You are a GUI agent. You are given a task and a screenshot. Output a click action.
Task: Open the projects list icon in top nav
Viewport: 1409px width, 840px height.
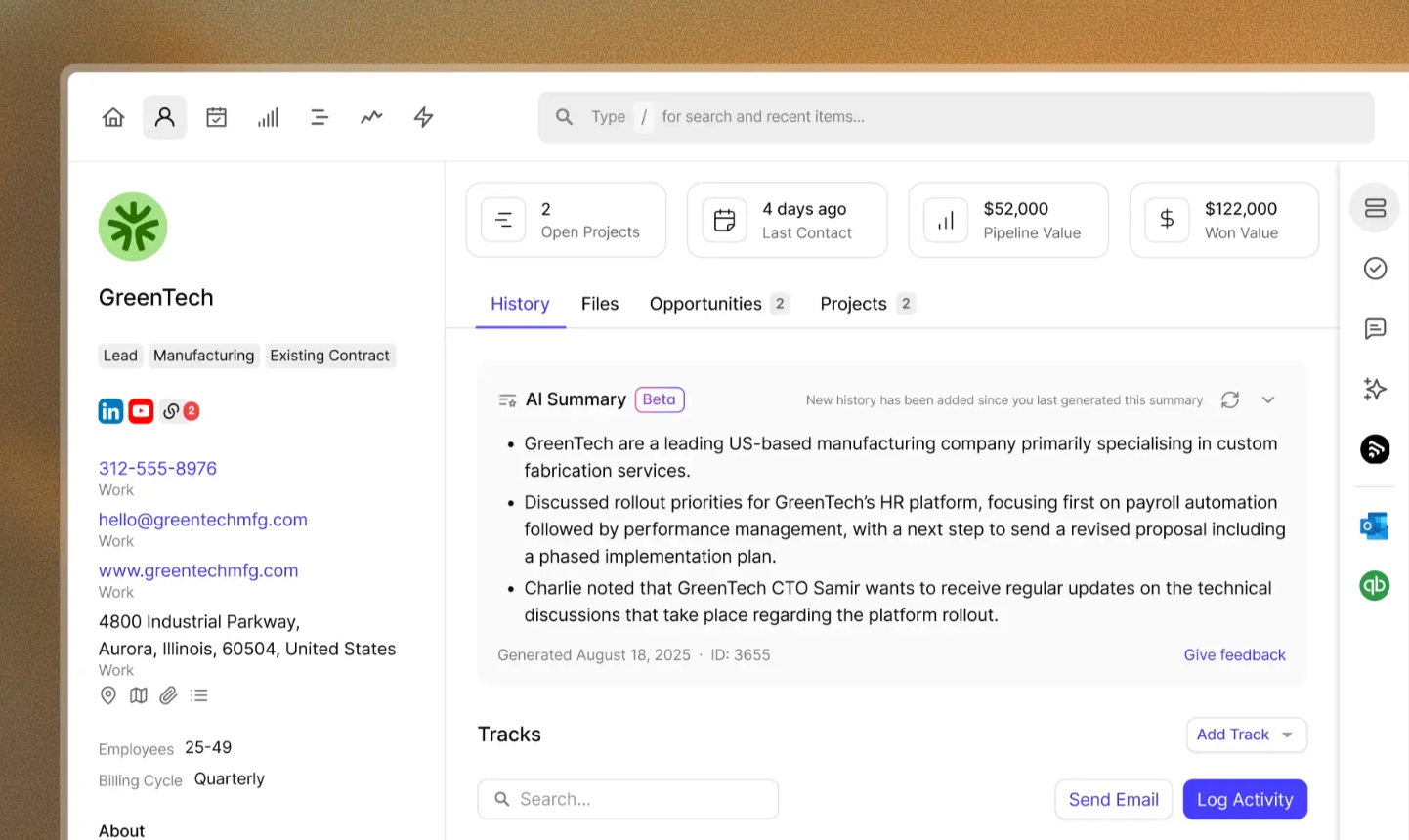(x=320, y=117)
